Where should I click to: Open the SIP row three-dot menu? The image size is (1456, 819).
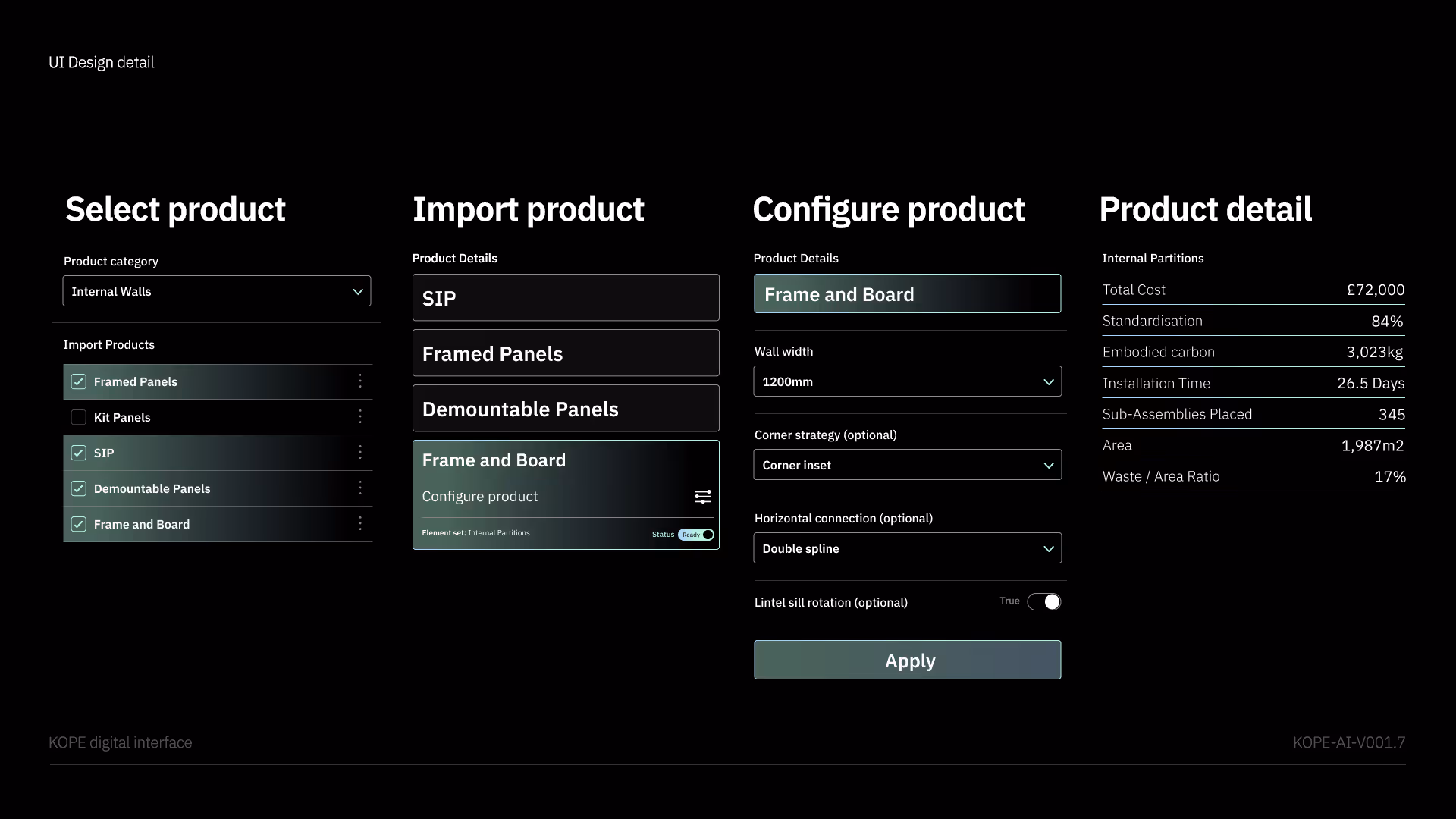(360, 453)
